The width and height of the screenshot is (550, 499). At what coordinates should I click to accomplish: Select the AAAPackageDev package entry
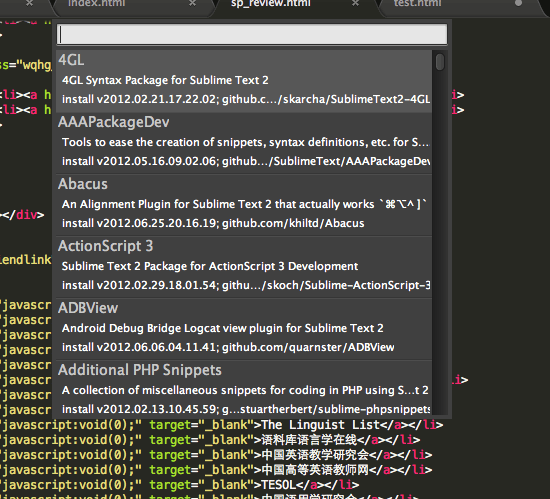[244, 143]
